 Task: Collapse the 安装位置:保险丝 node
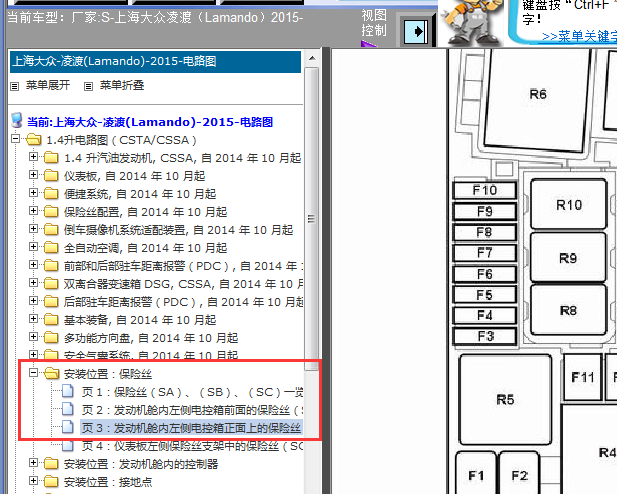[33, 372]
